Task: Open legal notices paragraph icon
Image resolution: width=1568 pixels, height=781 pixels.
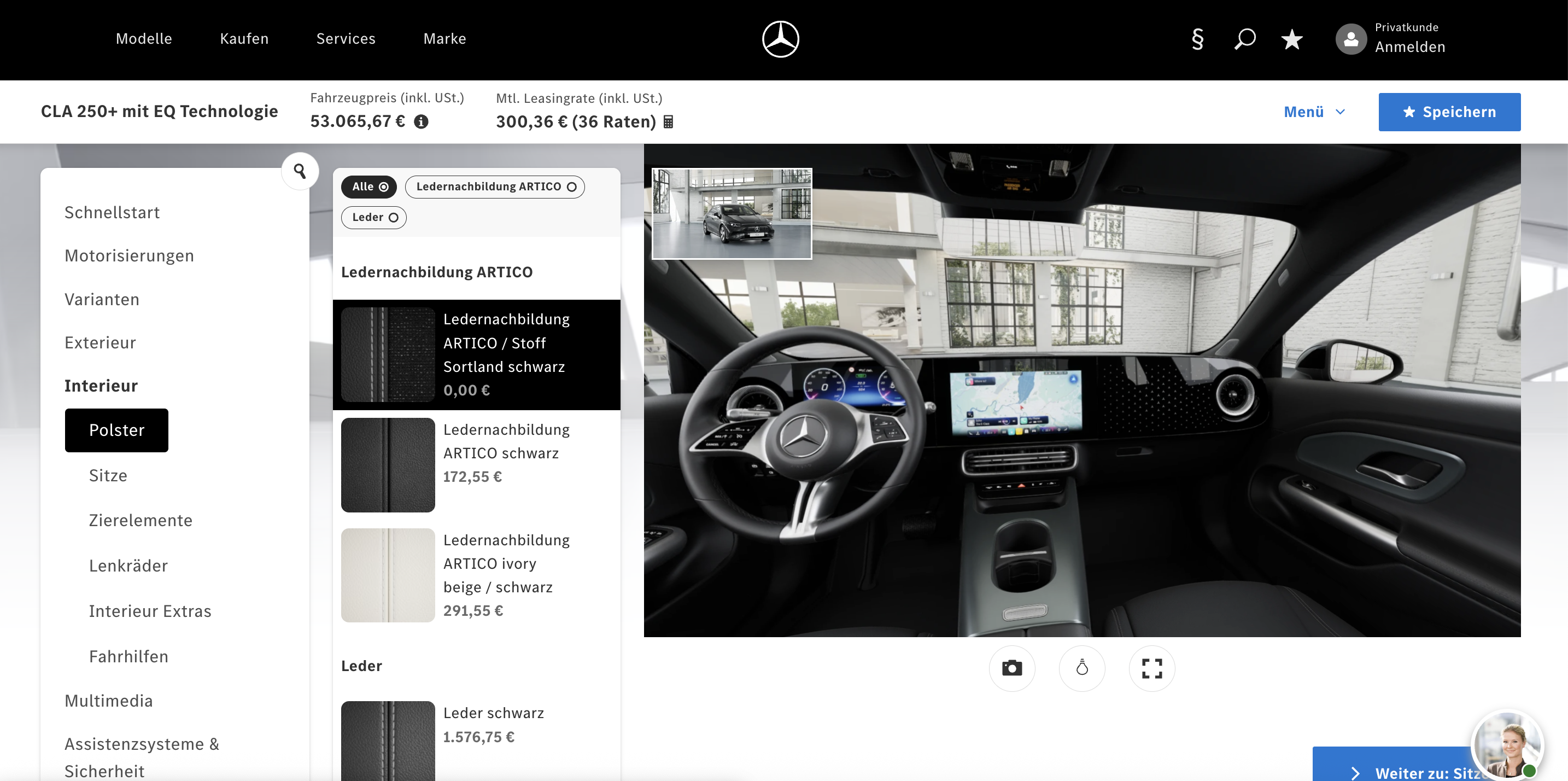Action: [1197, 39]
